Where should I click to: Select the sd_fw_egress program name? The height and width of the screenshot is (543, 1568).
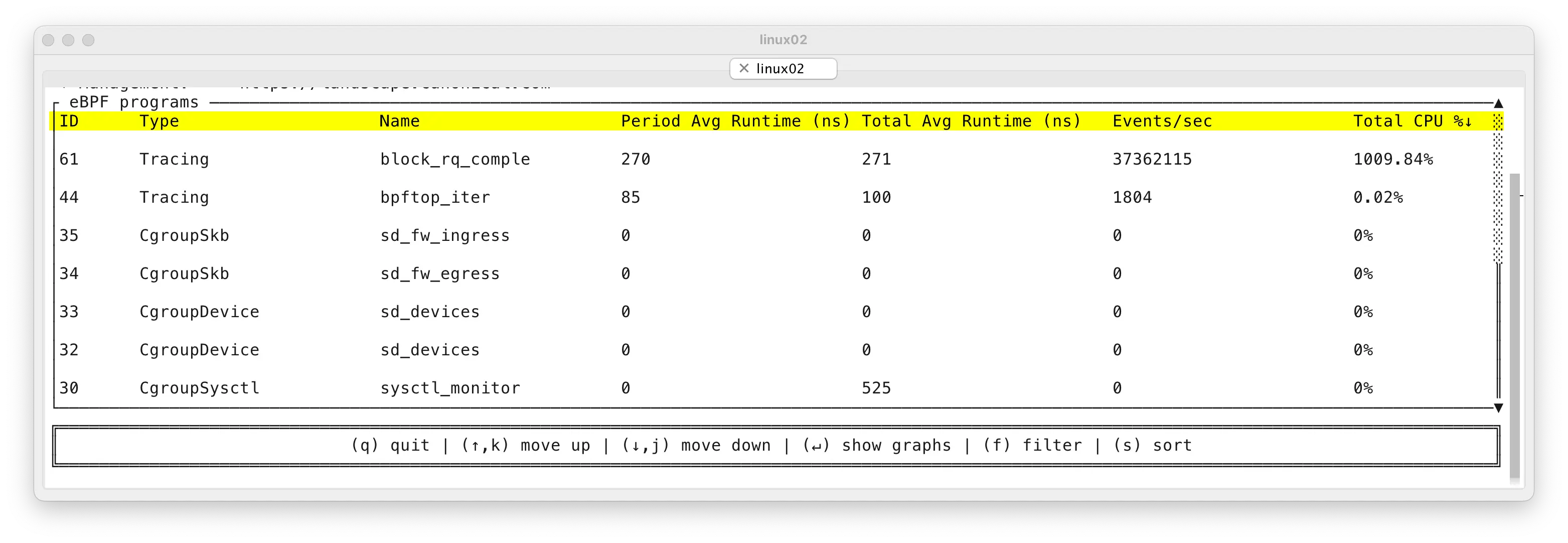coord(439,274)
